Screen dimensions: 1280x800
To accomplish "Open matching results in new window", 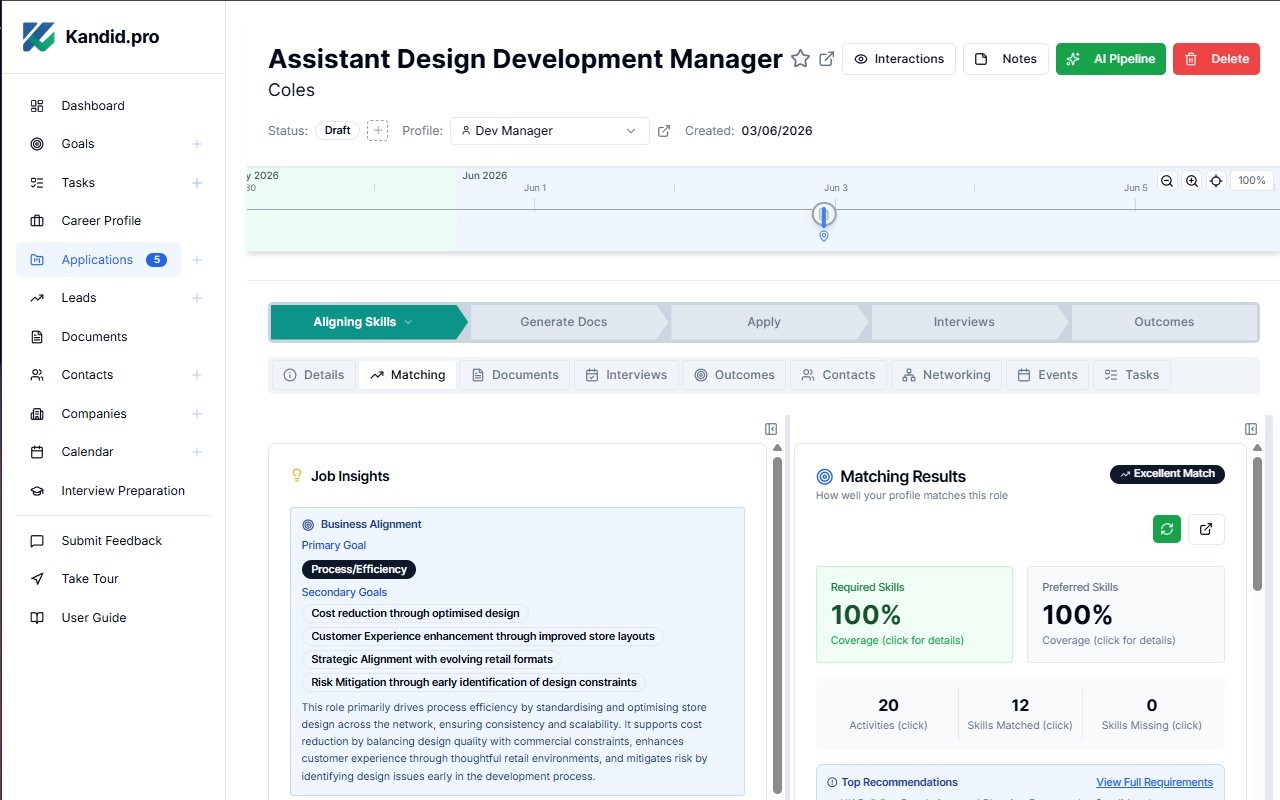I will point(1206,529).
